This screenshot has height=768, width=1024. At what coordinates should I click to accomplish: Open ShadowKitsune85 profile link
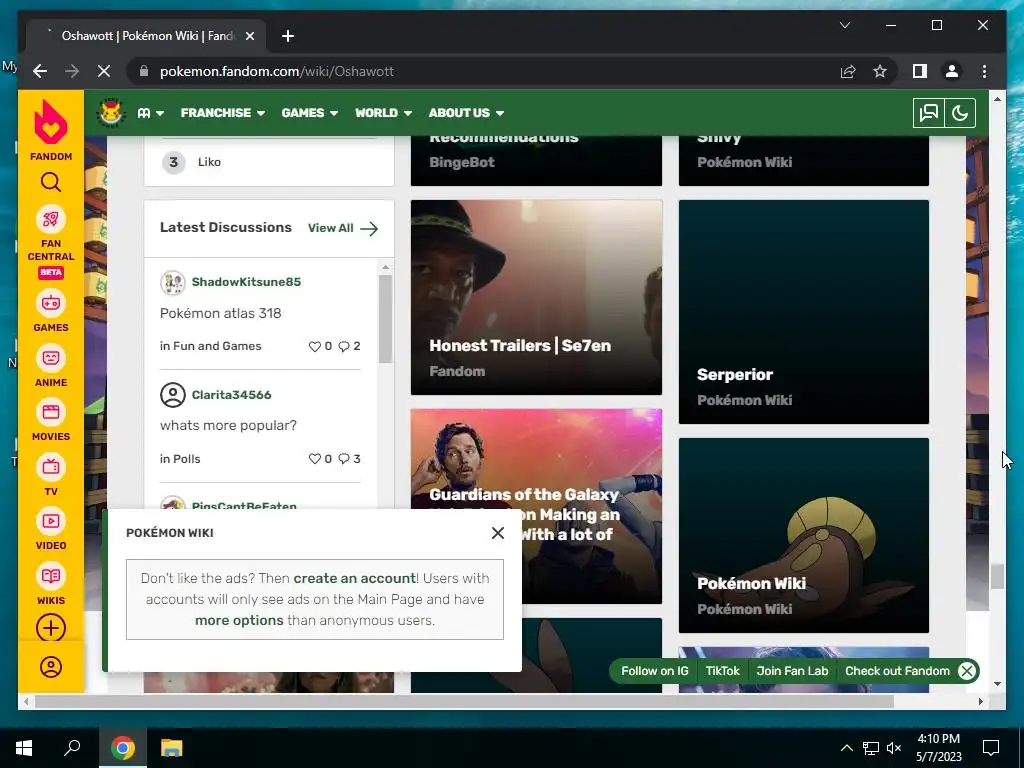[x=246, y=282]
